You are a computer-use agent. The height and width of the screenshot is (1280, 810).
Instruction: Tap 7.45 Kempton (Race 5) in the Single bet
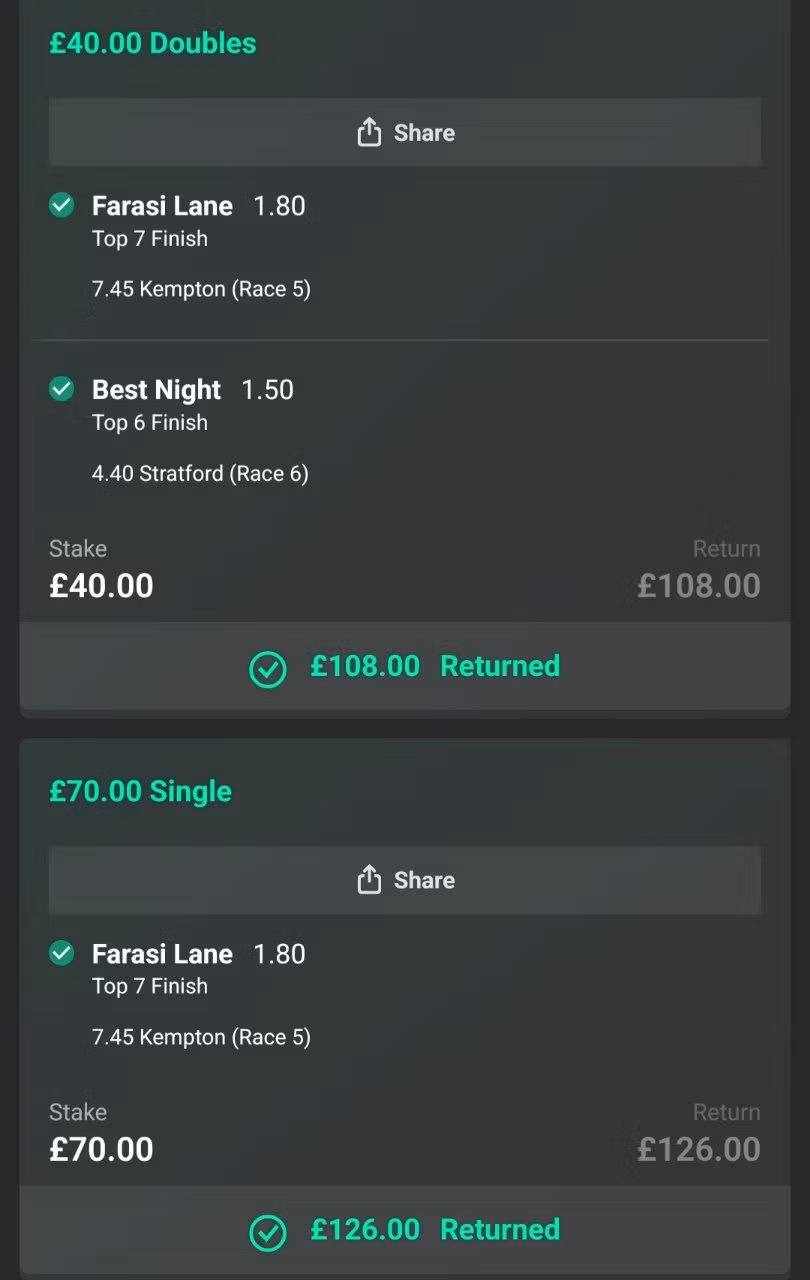click(201, 1037)
